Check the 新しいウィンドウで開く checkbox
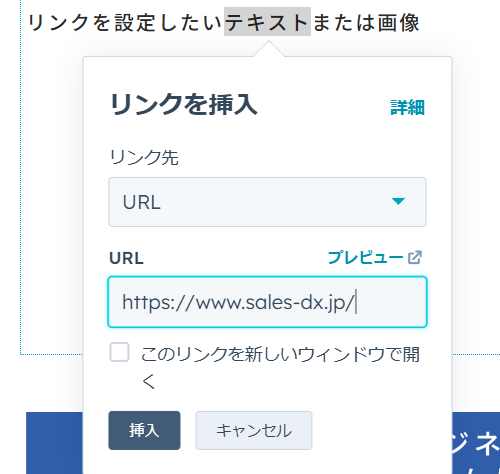The width and height of the screenshot is (500, 474). point(119,352)
